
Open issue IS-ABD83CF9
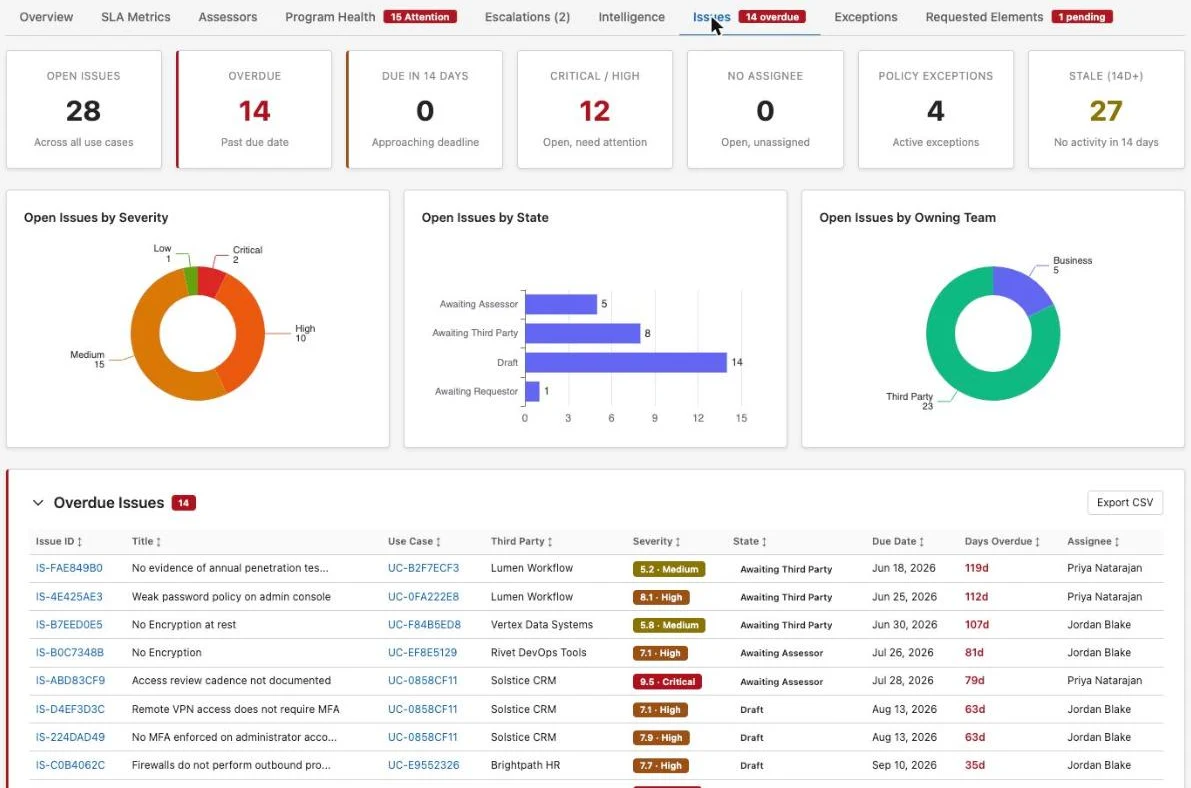tap(71, 680)
